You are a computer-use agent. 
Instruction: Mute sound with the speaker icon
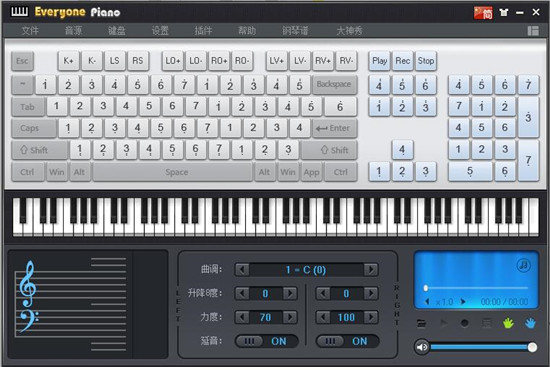tap(422, 347)
